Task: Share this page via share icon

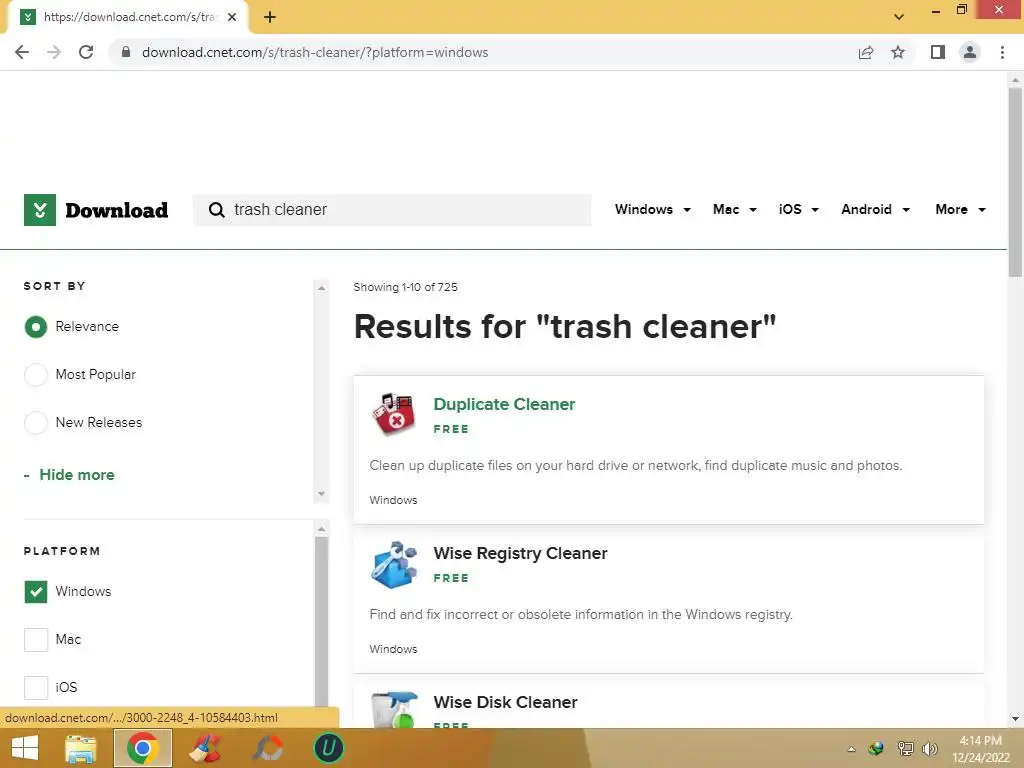Action: click(865, 52)
